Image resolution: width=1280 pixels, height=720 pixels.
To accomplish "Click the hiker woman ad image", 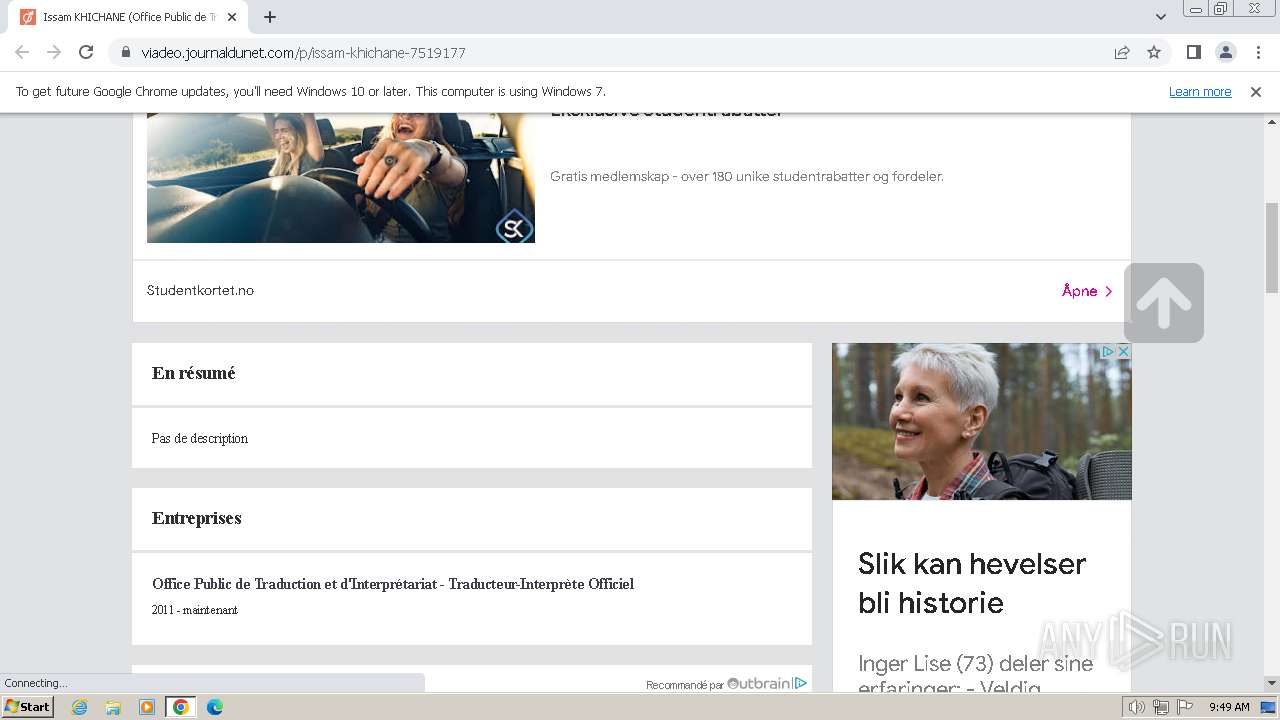I will click(982, 421).
